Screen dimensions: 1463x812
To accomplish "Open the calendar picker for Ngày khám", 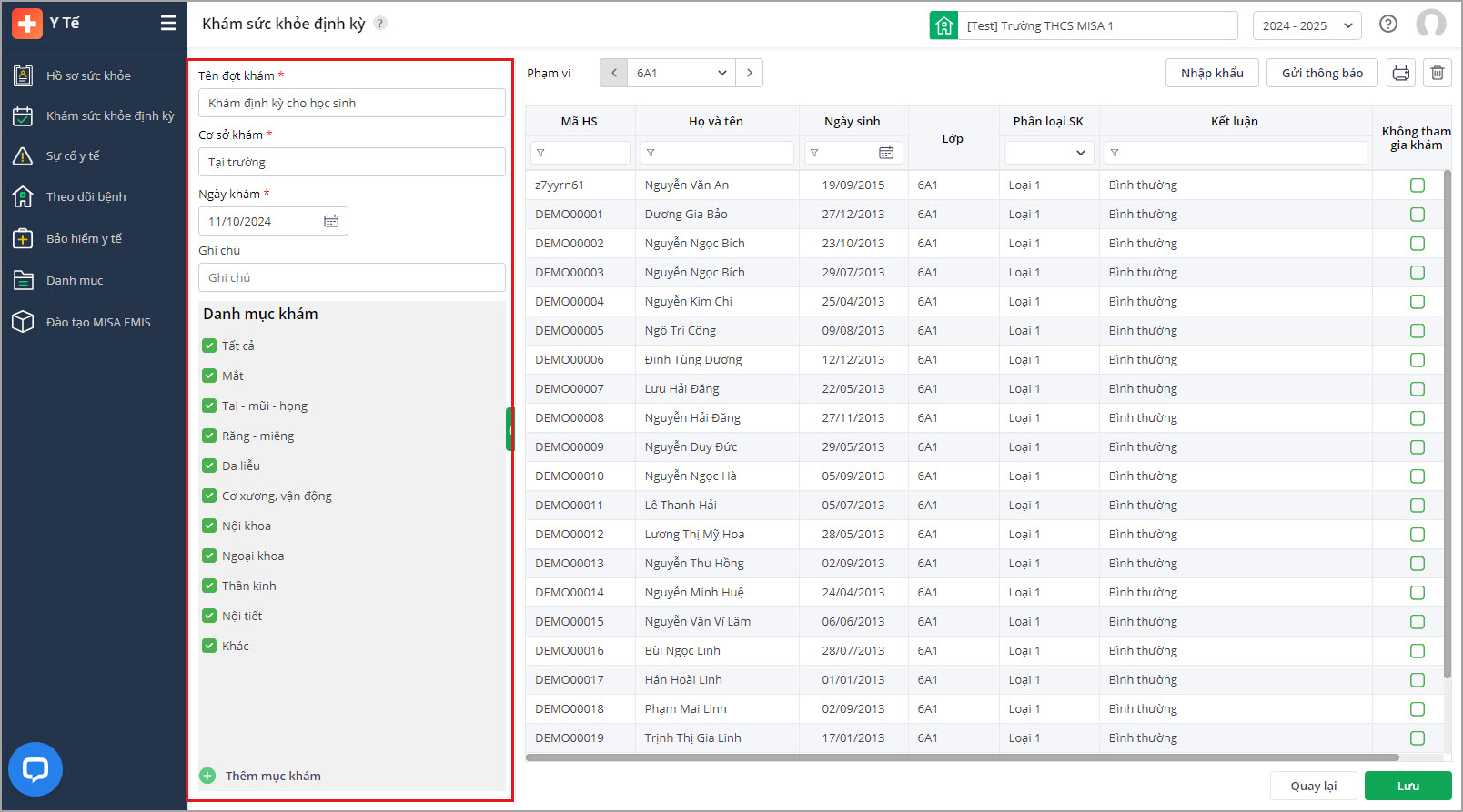I will point(331,221).
